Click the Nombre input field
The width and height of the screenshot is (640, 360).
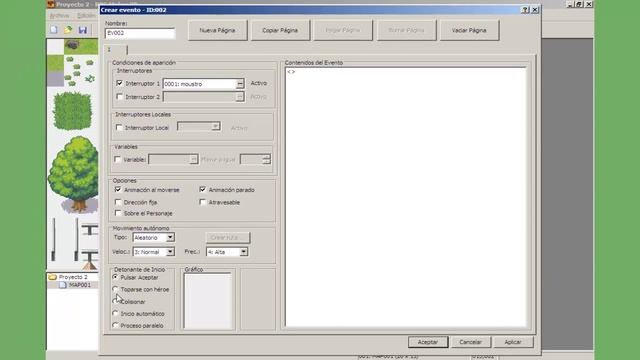(140, 33)
